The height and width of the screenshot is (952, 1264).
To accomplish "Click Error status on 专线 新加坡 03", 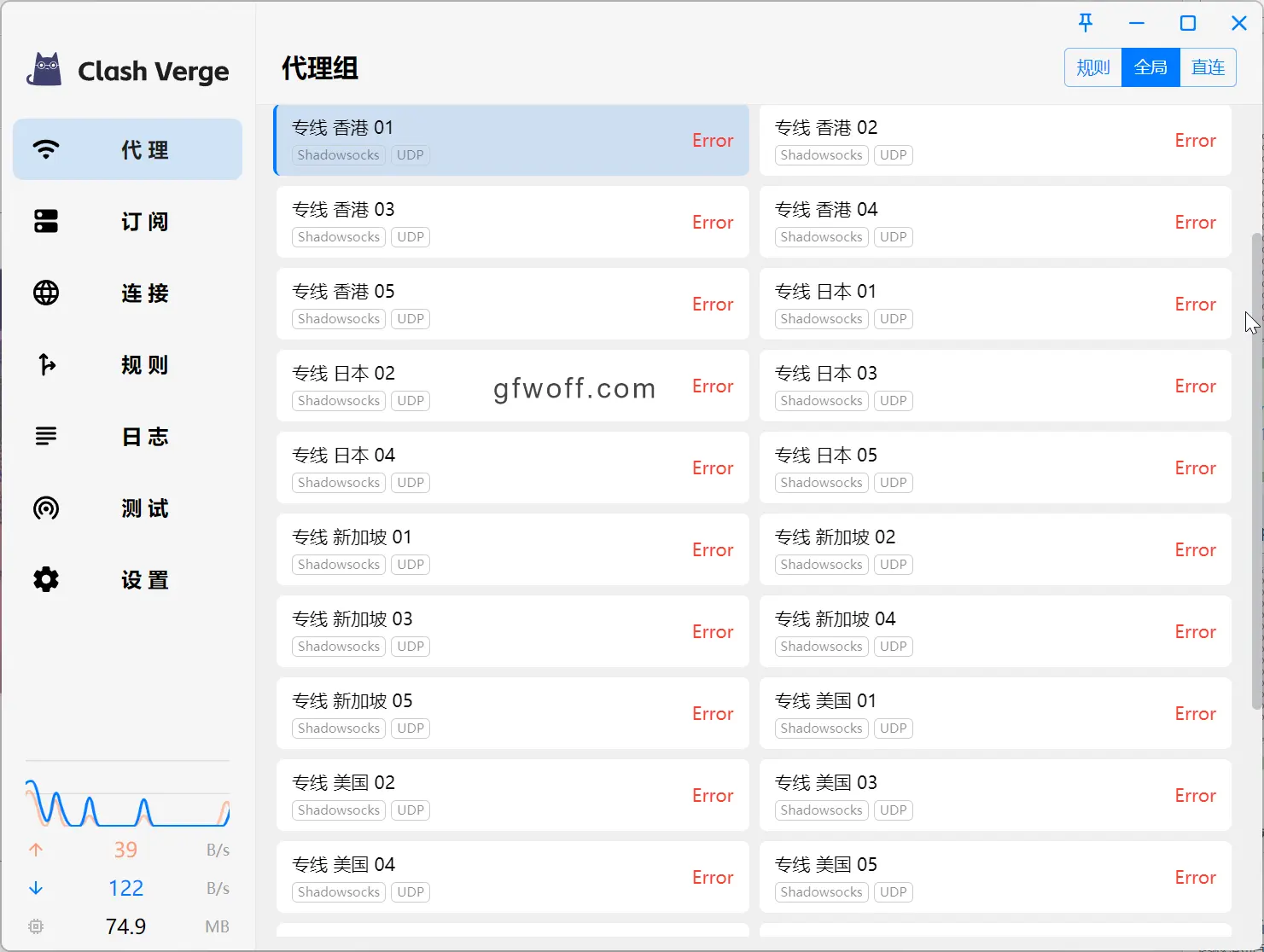I will [x=713, y=631].
